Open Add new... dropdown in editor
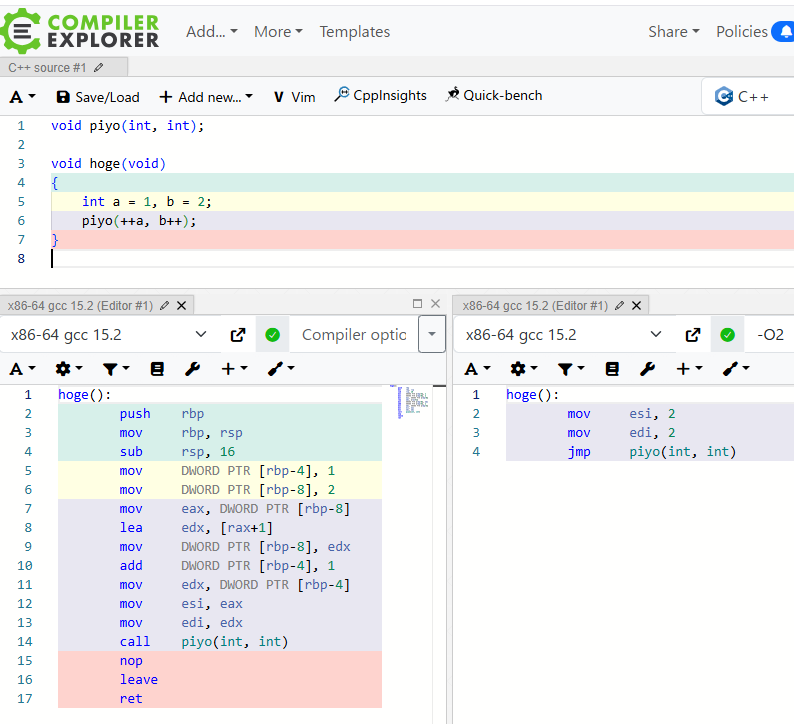The image size is (794, 724). coord(206,97)
